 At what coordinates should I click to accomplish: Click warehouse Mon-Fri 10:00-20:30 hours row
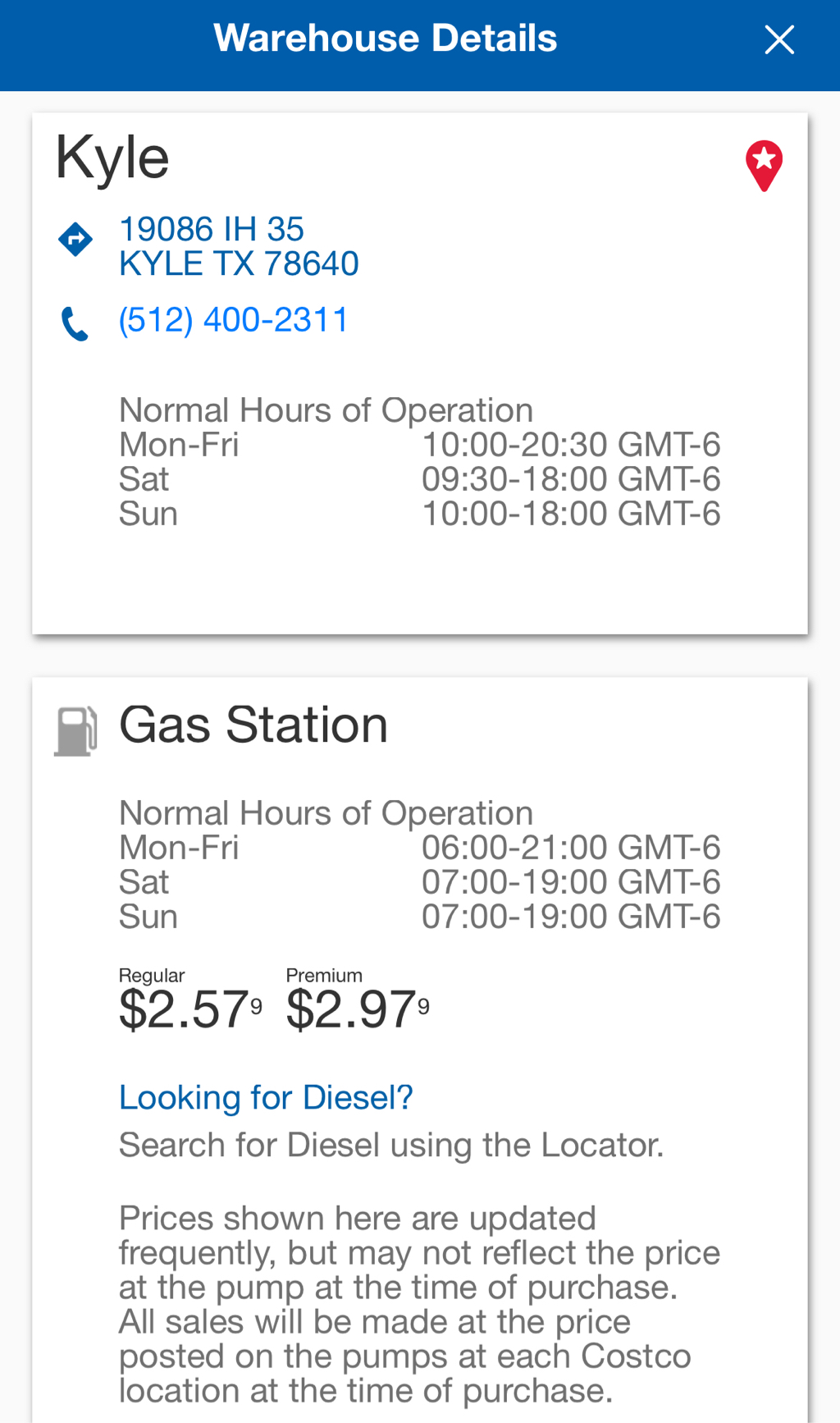(x=419, y=445)
